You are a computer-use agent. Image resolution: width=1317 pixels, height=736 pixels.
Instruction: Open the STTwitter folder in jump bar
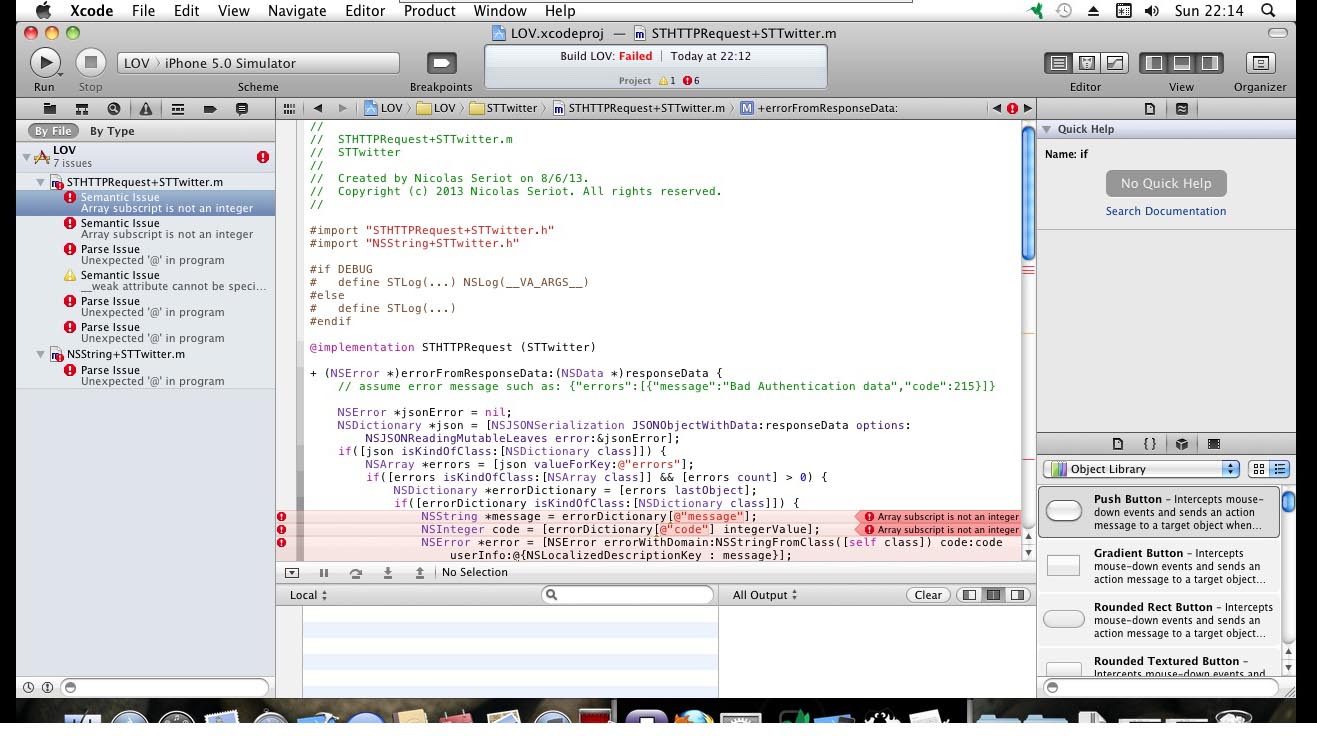click(x=504, y=108)
